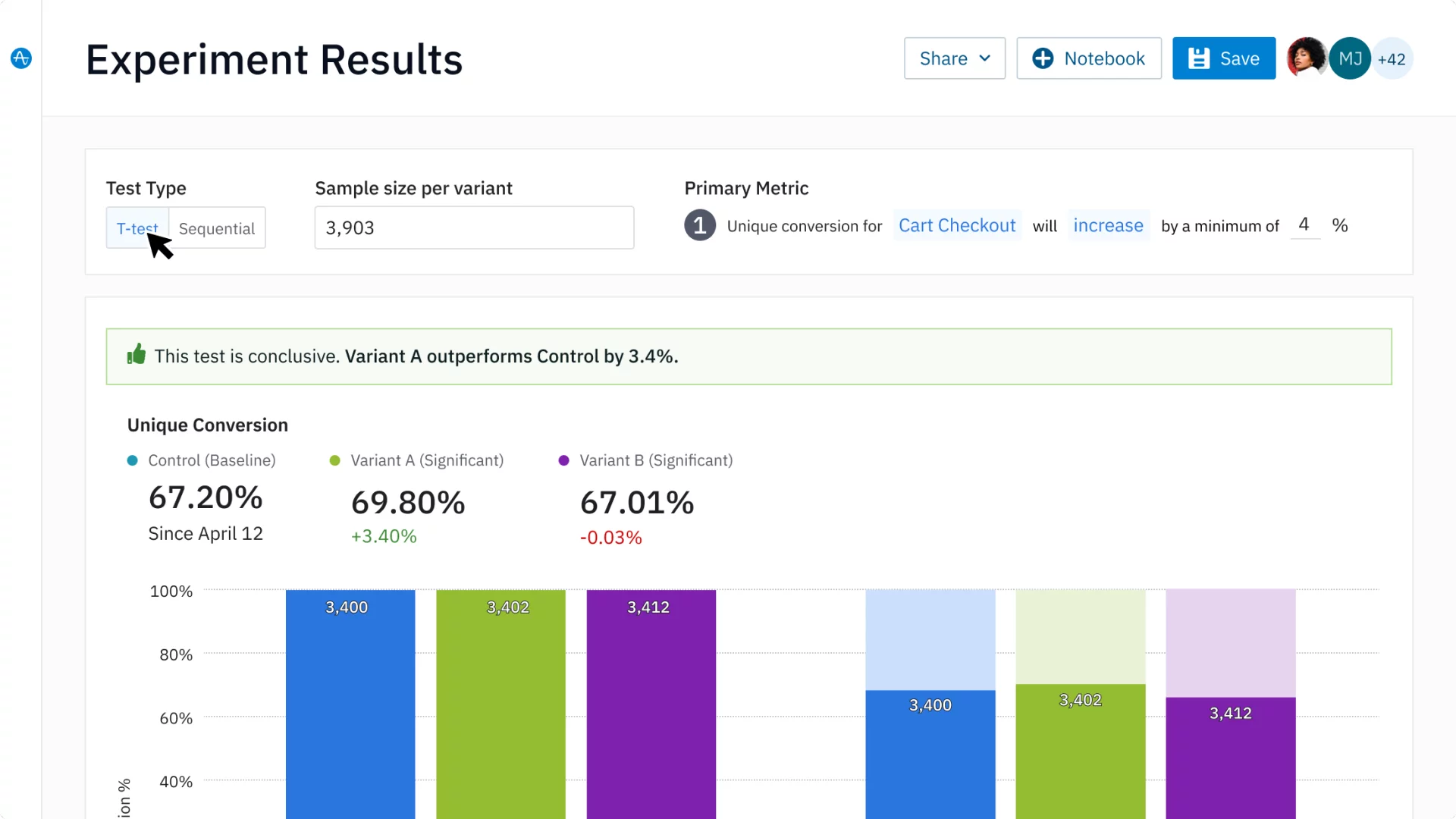
Task: Click the MJ user avatar icon
Action: 1349,58
